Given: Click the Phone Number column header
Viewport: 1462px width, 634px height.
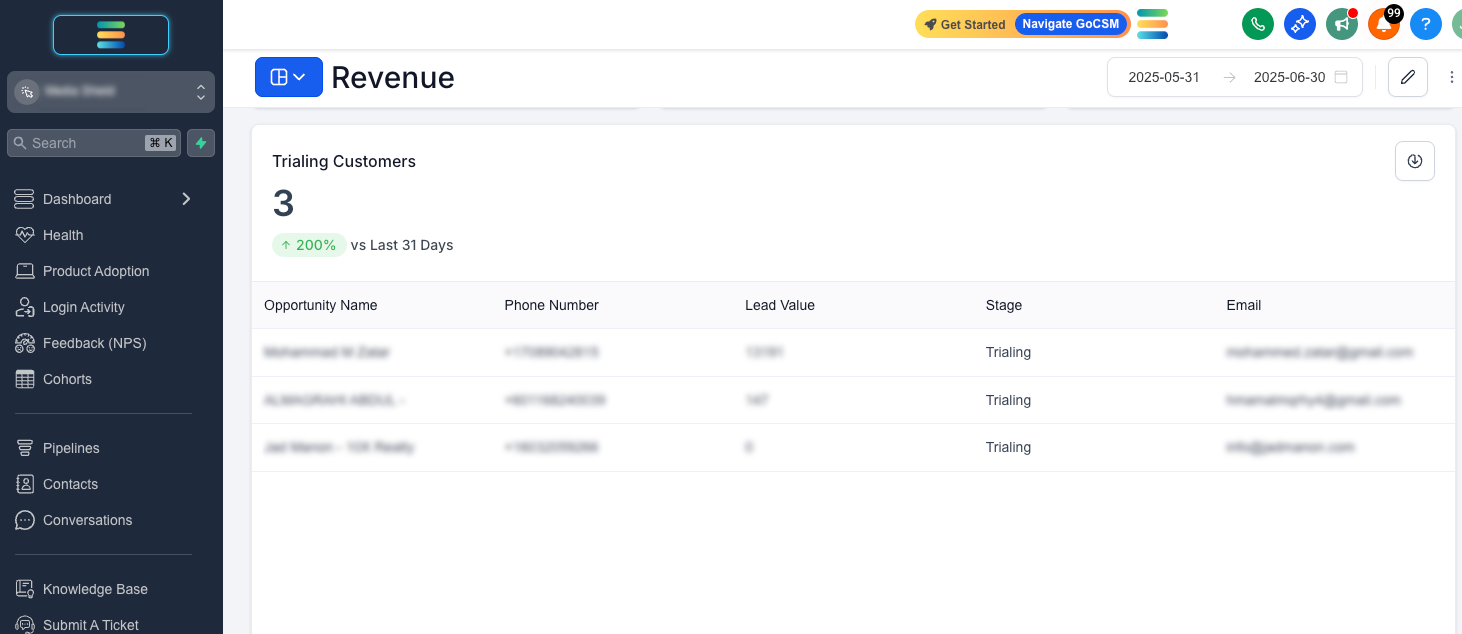Looking at the screenshot, I should (x=551, y=305).
